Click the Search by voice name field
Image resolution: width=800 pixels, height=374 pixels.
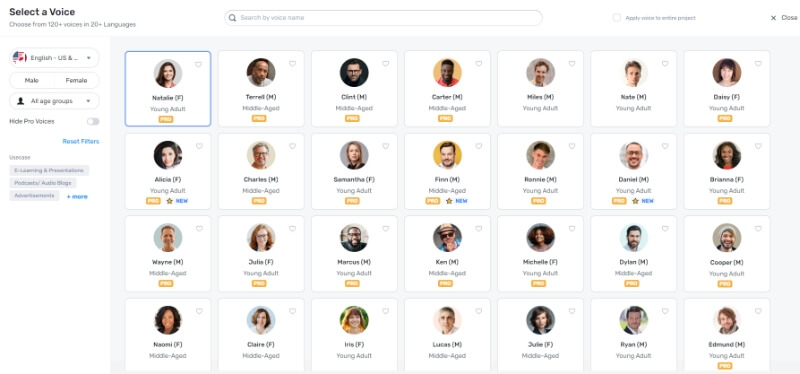[x=383, y=18]
